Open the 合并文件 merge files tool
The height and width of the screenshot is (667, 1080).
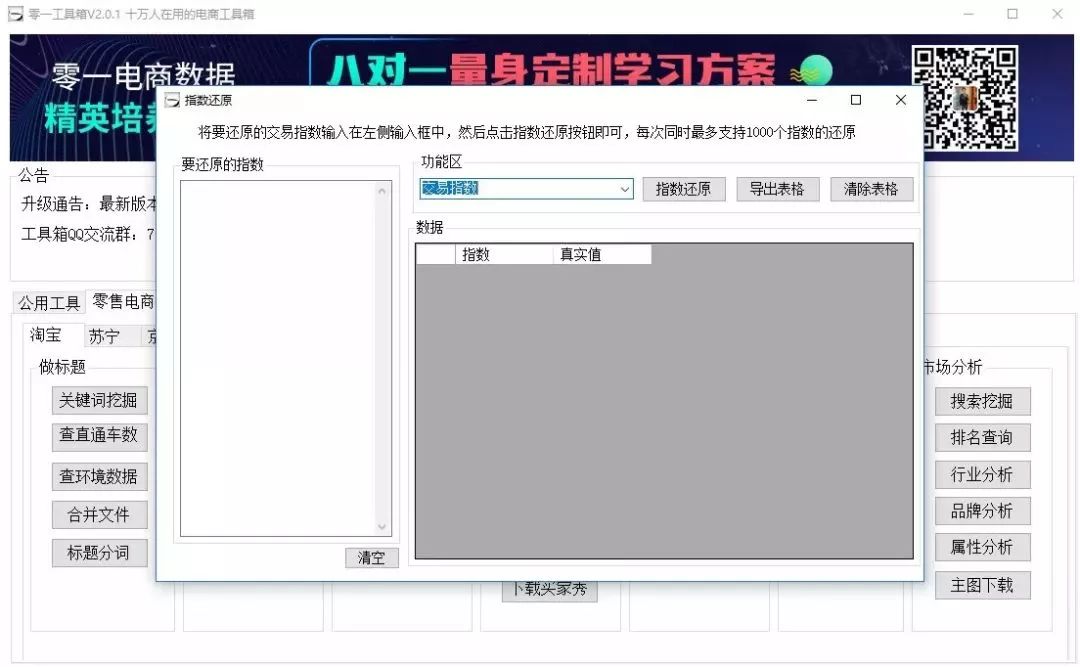(99, 514)
